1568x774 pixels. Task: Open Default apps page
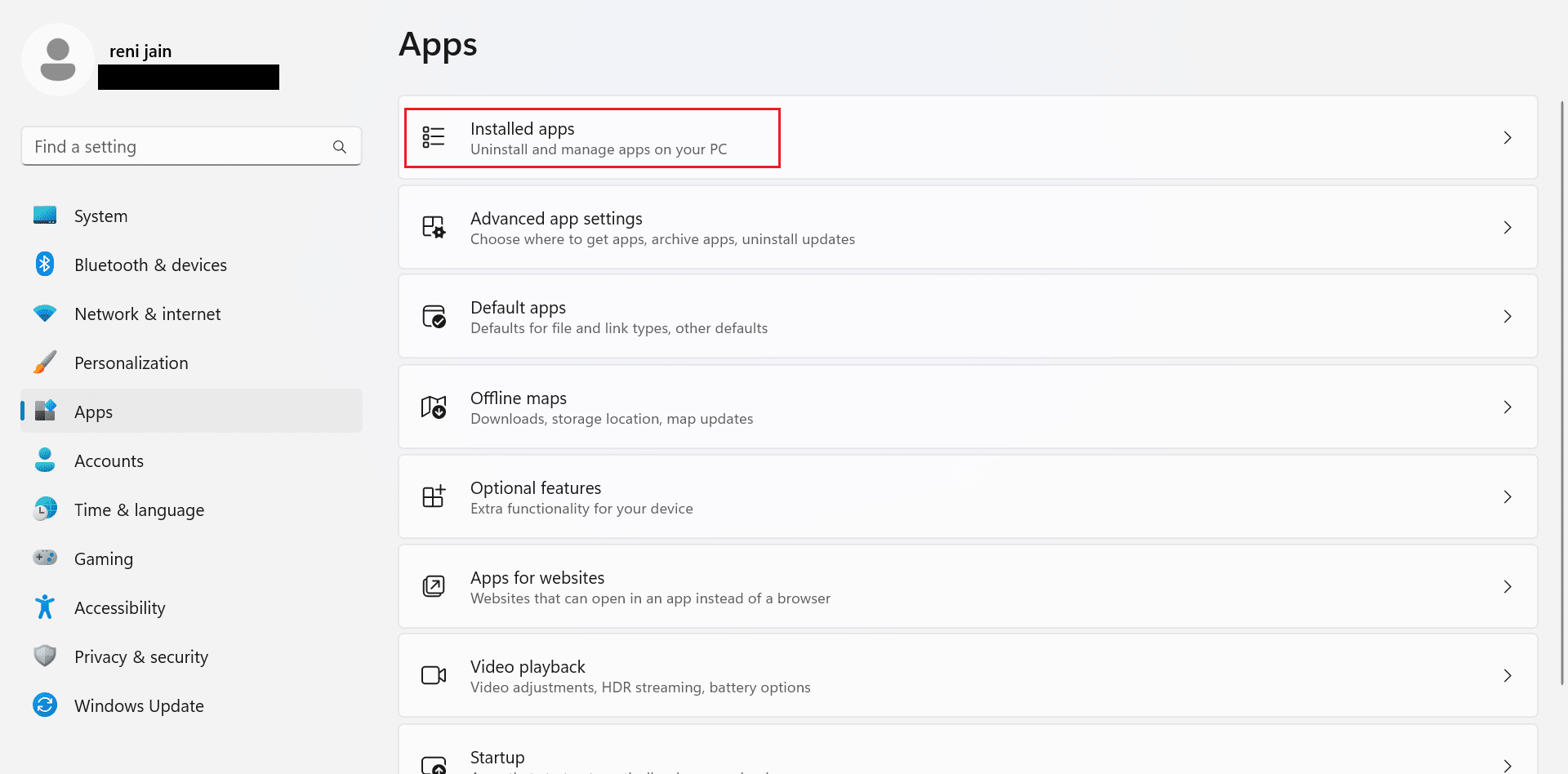point(968,316)
